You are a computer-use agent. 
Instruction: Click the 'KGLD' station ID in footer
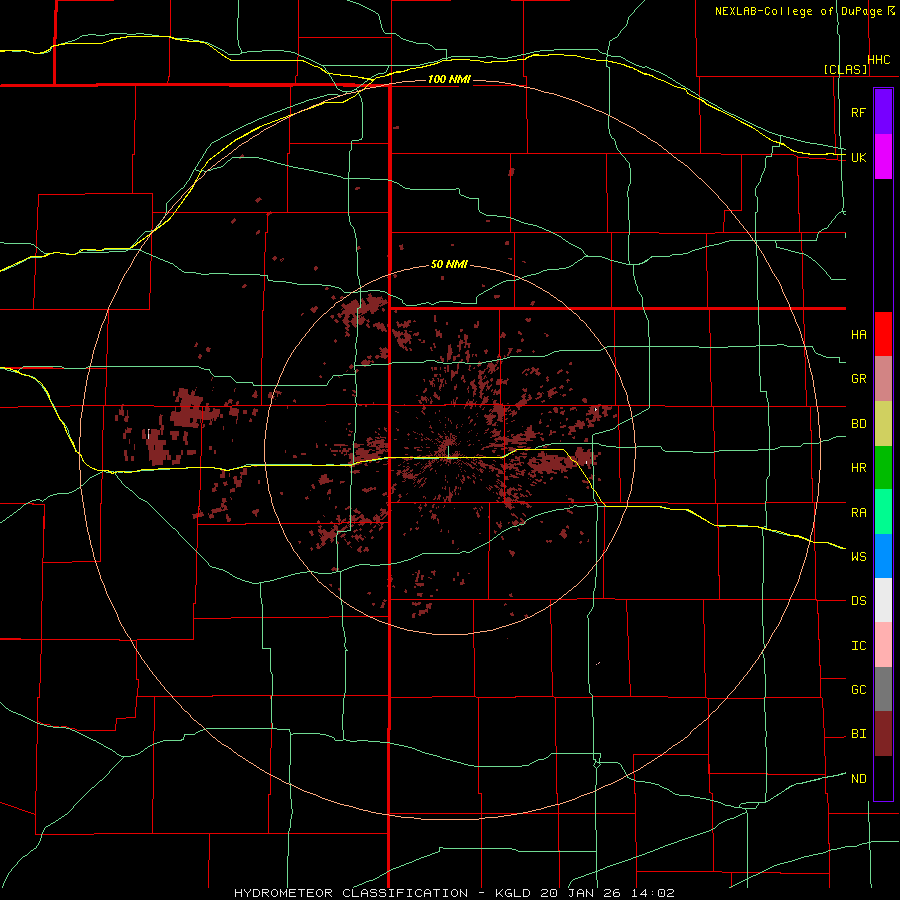click(513, 893)
